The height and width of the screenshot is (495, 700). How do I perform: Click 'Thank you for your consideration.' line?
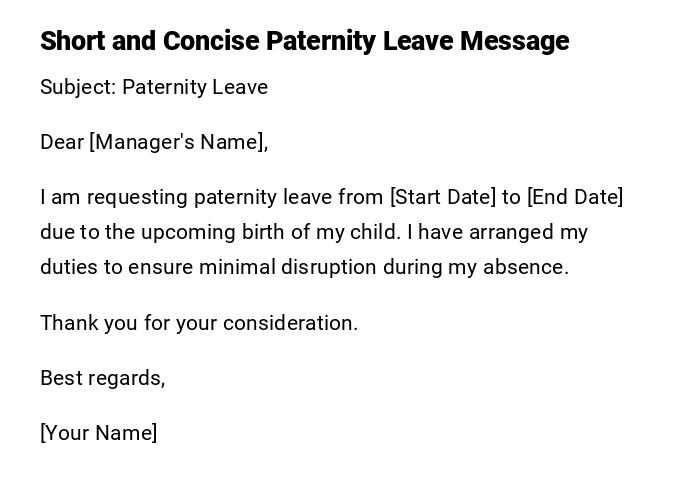pos(199,323)
